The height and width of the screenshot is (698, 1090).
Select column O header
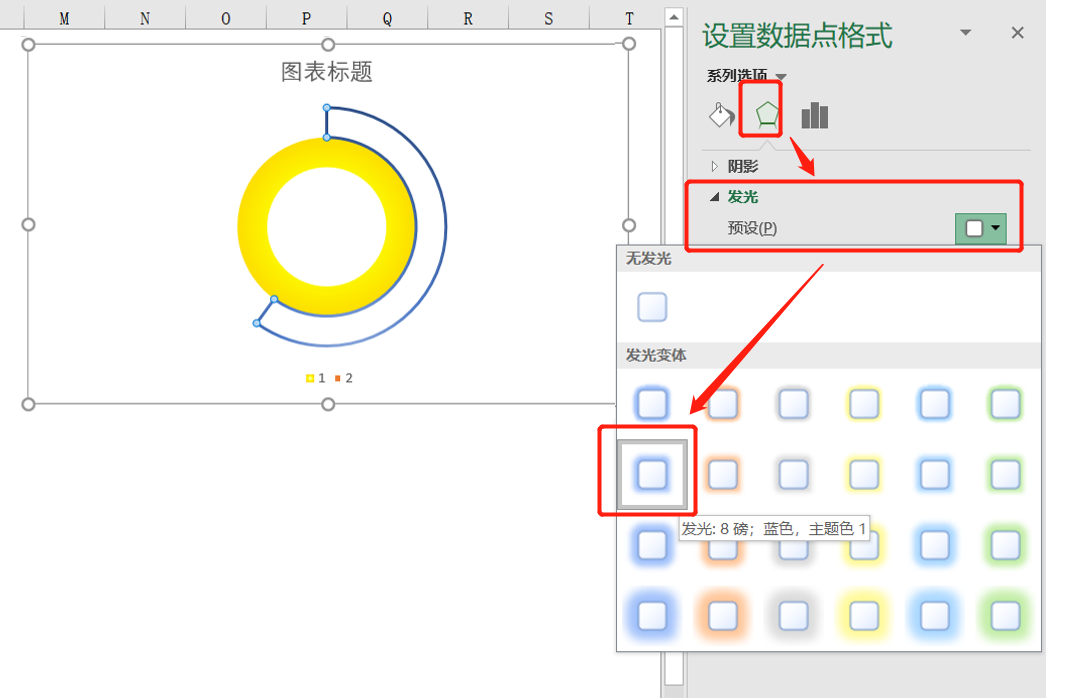pos(225,19)
